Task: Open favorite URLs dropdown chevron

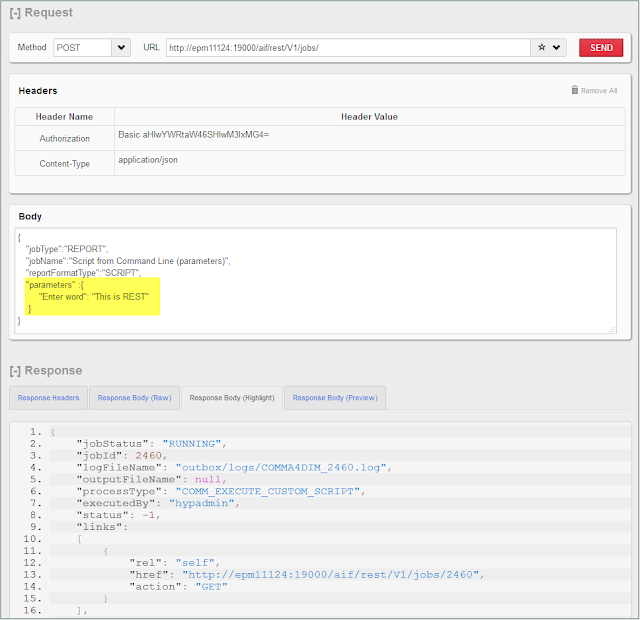Action: tap(556, 47)
